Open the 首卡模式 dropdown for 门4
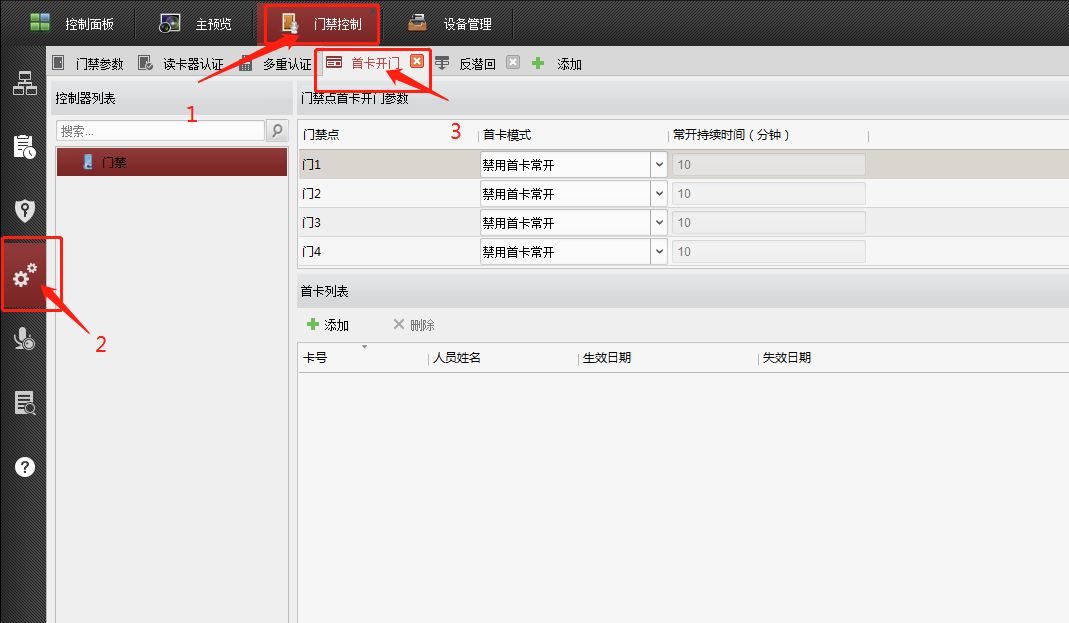Viewport: 1069px width, 623px height. coord(659,252)
